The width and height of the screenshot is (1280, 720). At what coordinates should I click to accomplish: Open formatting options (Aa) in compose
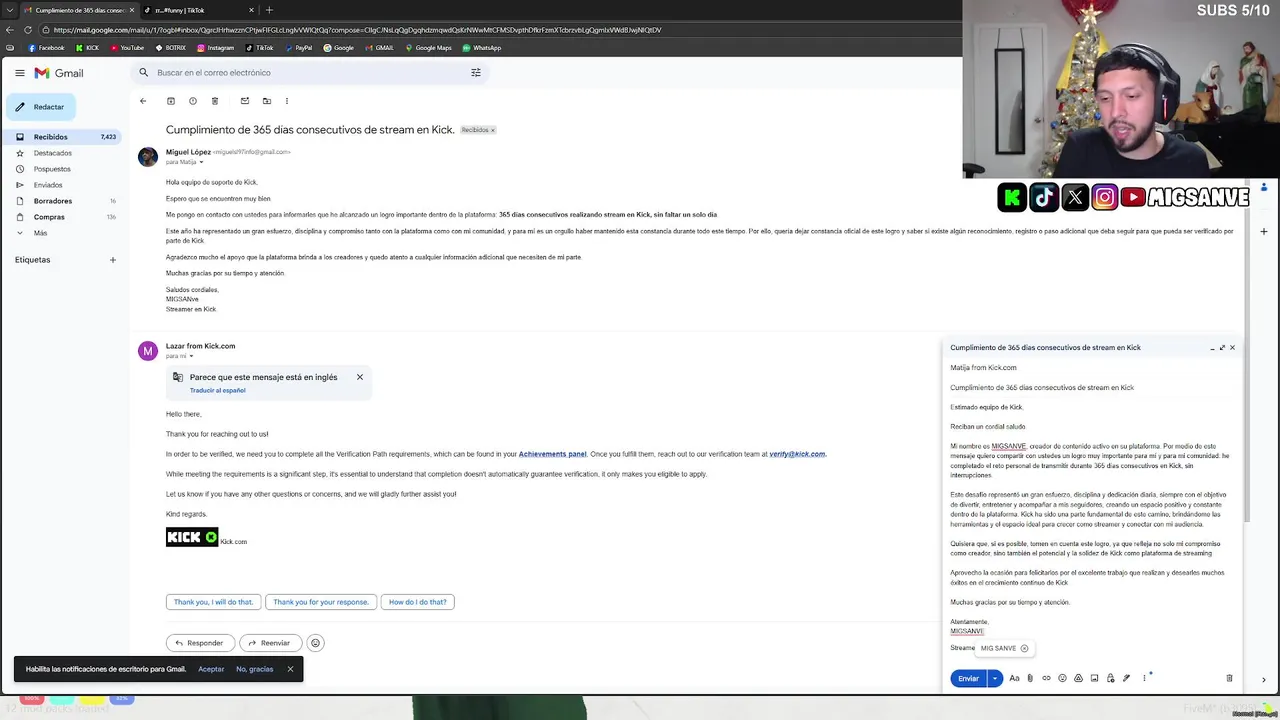coord(1014,678)
